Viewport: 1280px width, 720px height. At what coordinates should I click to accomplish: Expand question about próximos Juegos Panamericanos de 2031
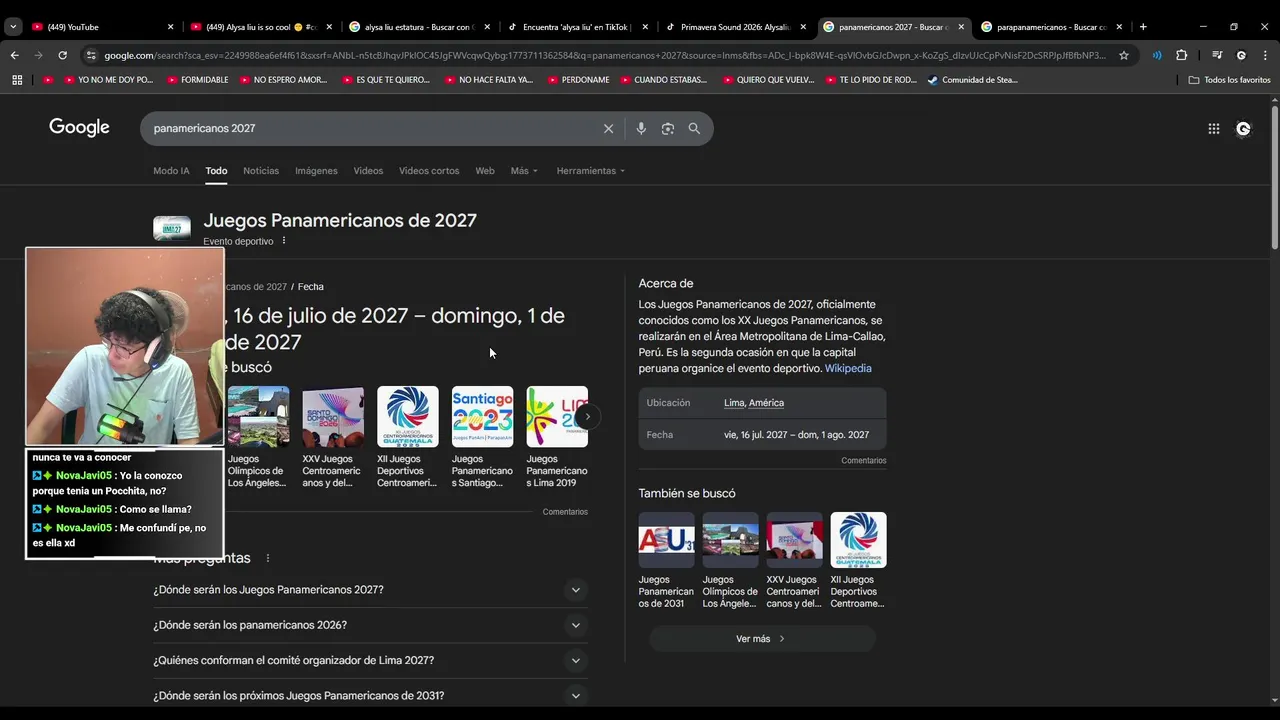click(370, 696)
